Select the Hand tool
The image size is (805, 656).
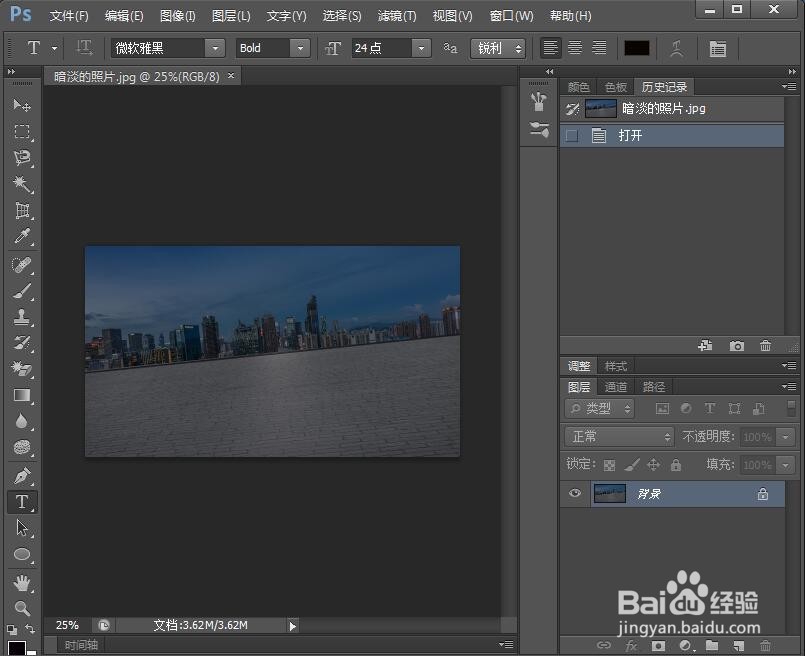tap(22, 583)
